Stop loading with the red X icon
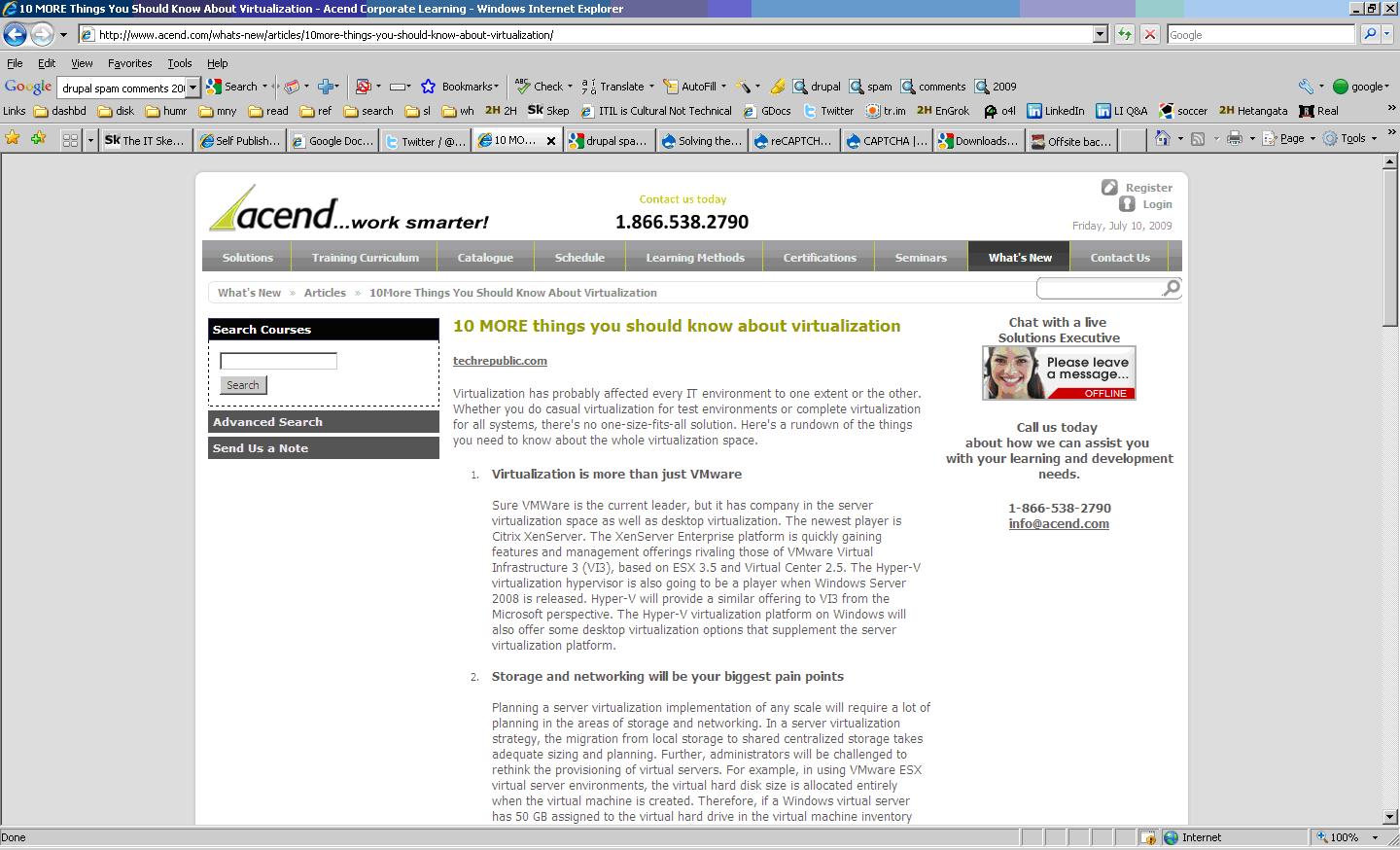This screenshot has width=1400, height=850. pos(1149,34)
